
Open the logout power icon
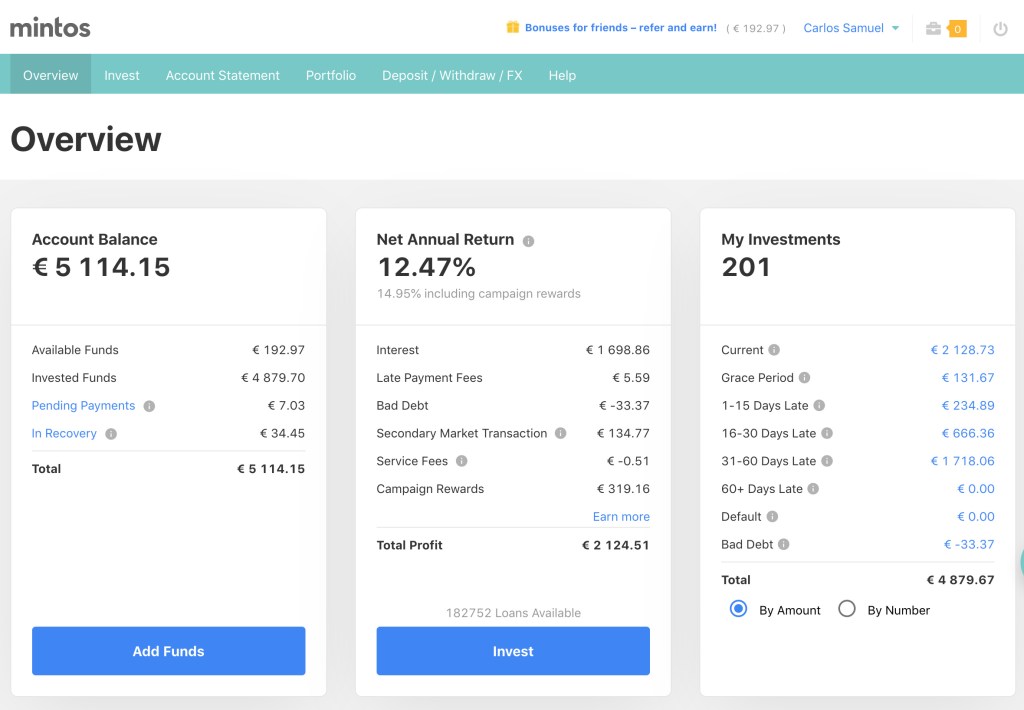[x=999, y=28]
